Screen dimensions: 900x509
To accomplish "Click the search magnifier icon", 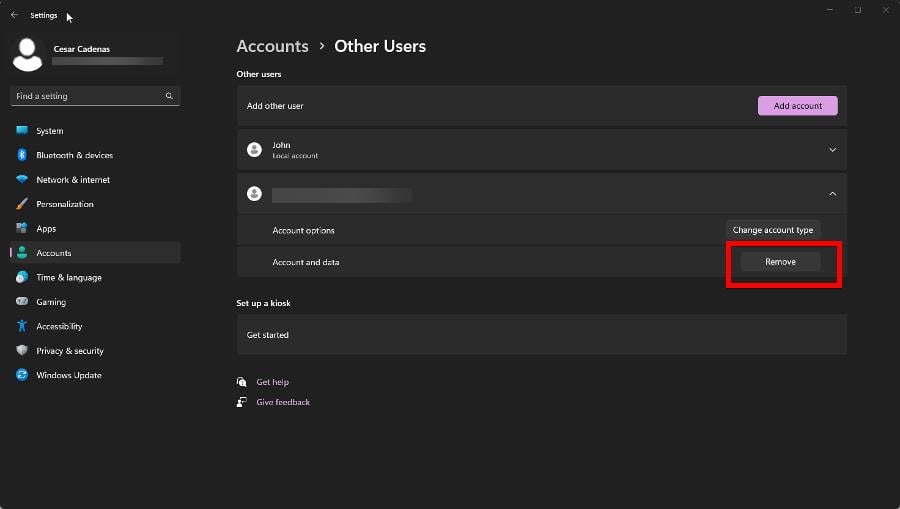I will click(169, 96).
